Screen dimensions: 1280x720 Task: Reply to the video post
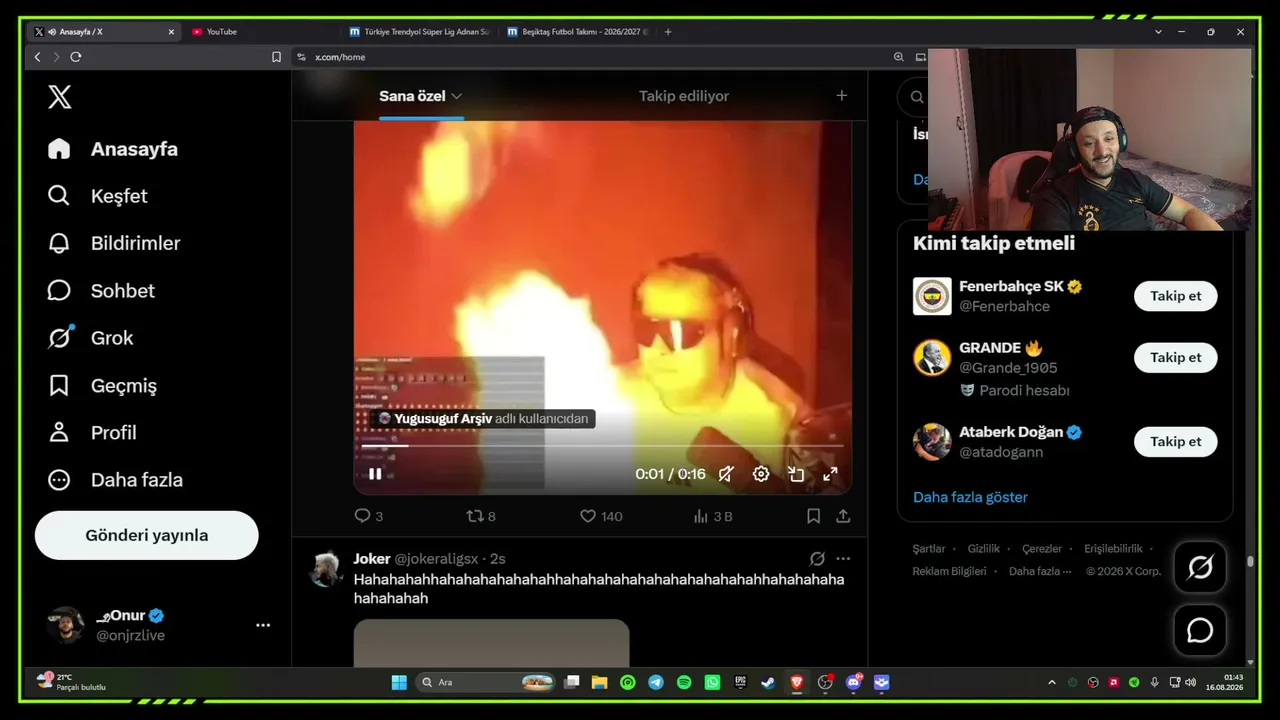tap(369, 516)
